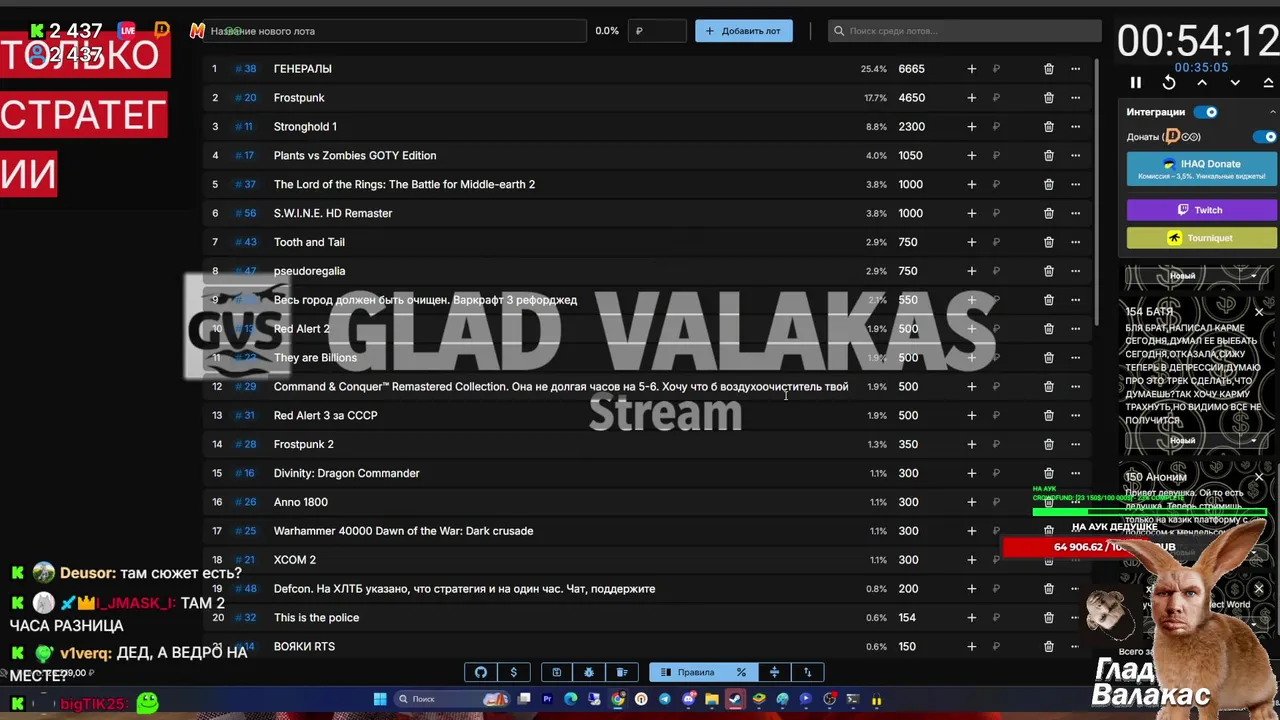Delete Plants vs Zombies GOTY Edition lot

coord(1049,156)
